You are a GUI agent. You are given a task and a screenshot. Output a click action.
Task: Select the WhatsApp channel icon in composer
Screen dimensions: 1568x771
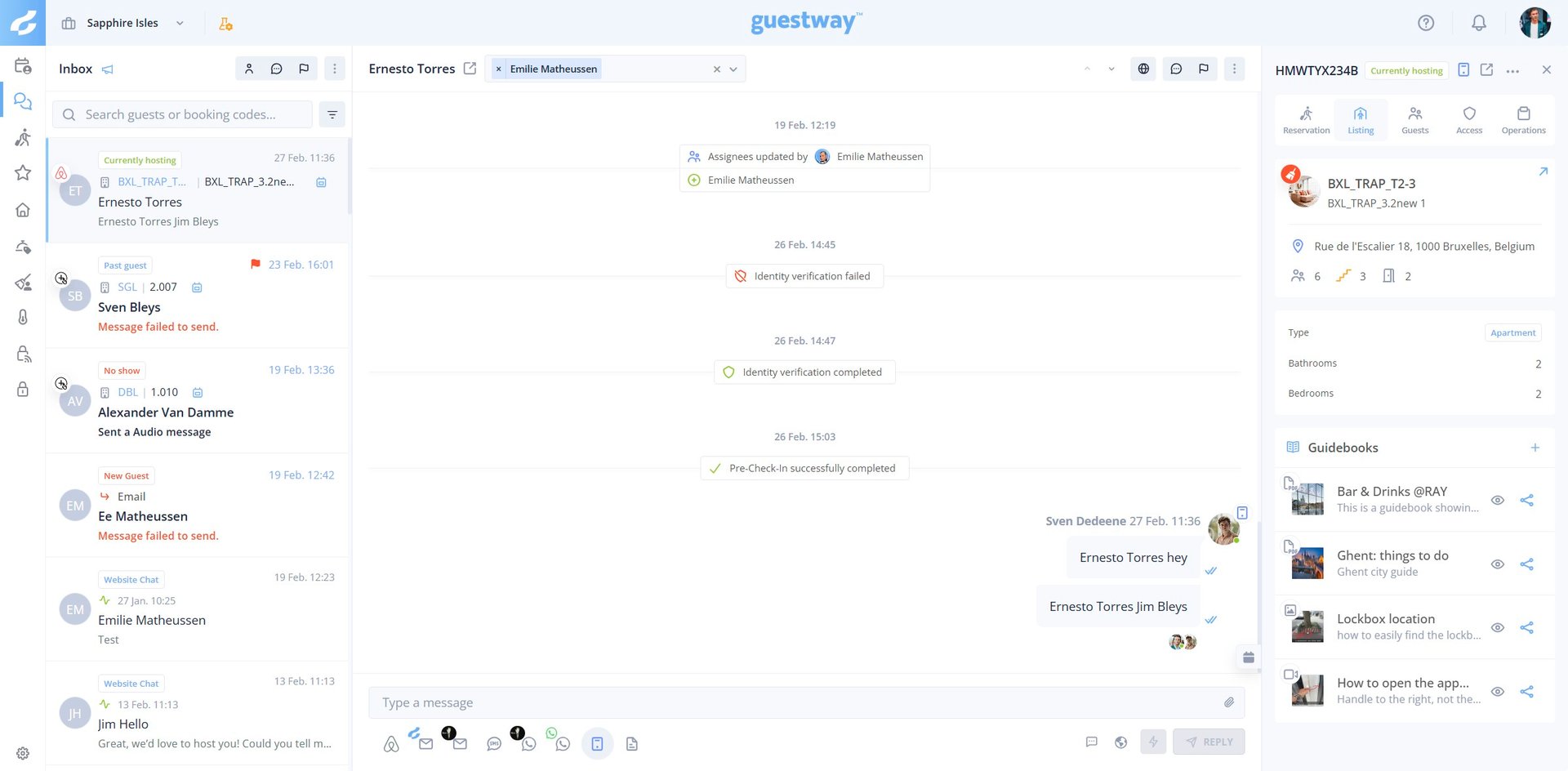point(562,744)
